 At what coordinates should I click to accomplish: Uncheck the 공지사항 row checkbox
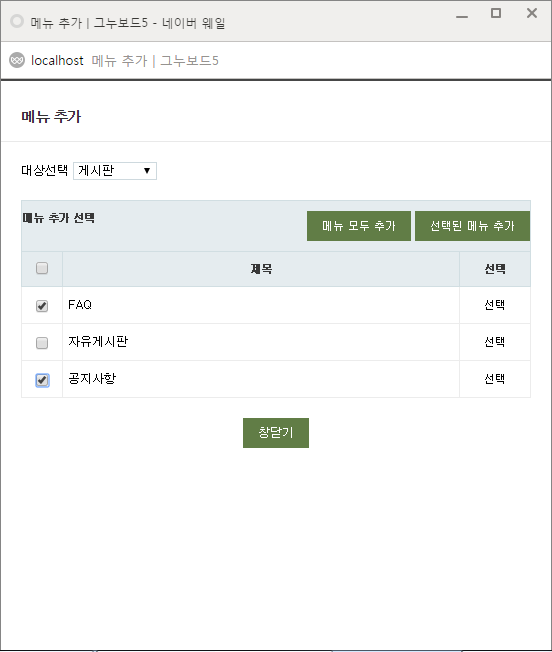coord(42,380)
